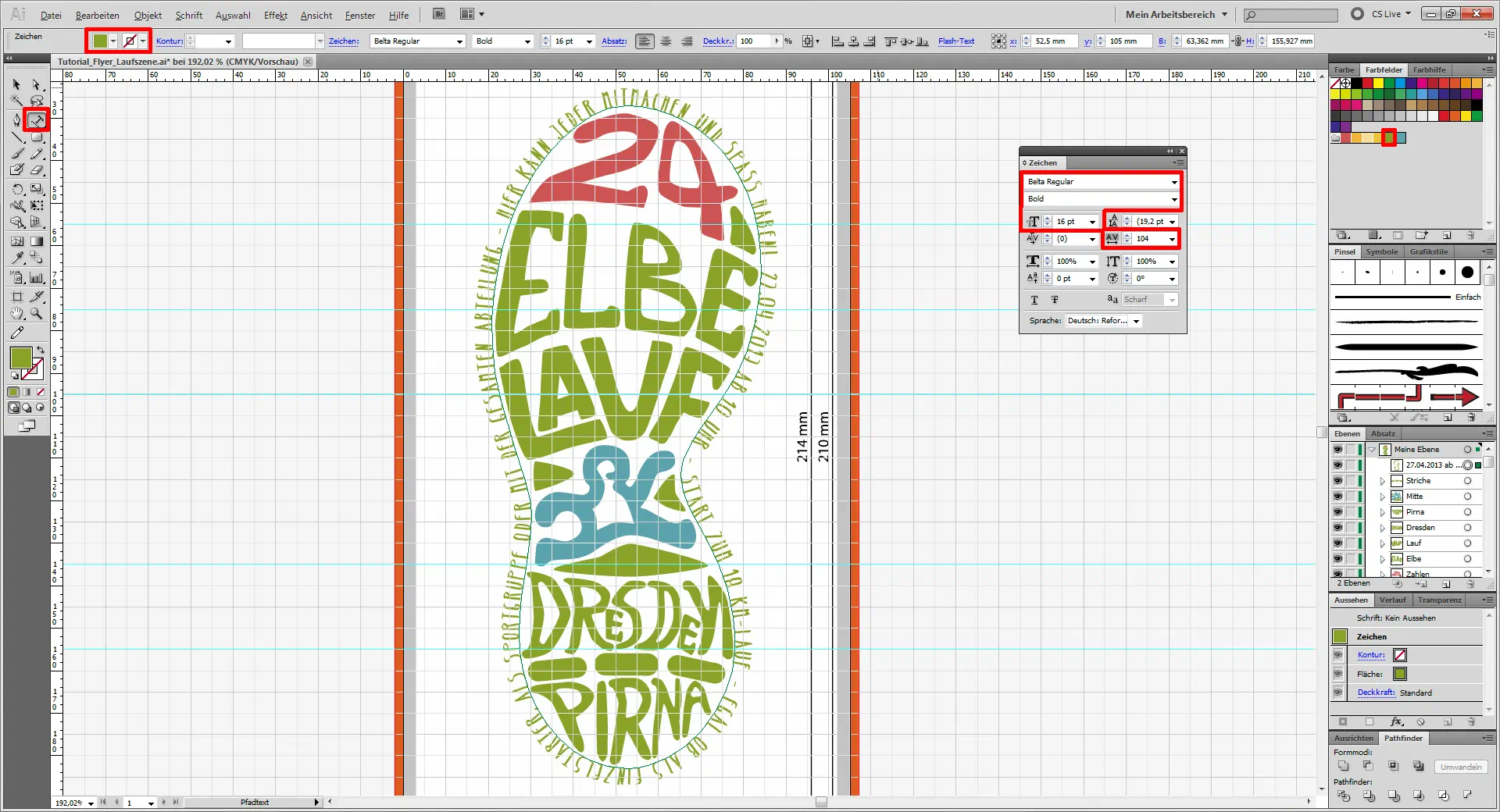The image size is (1500, 812).
Task: Select the Hand tool
Action: (16, 314)
